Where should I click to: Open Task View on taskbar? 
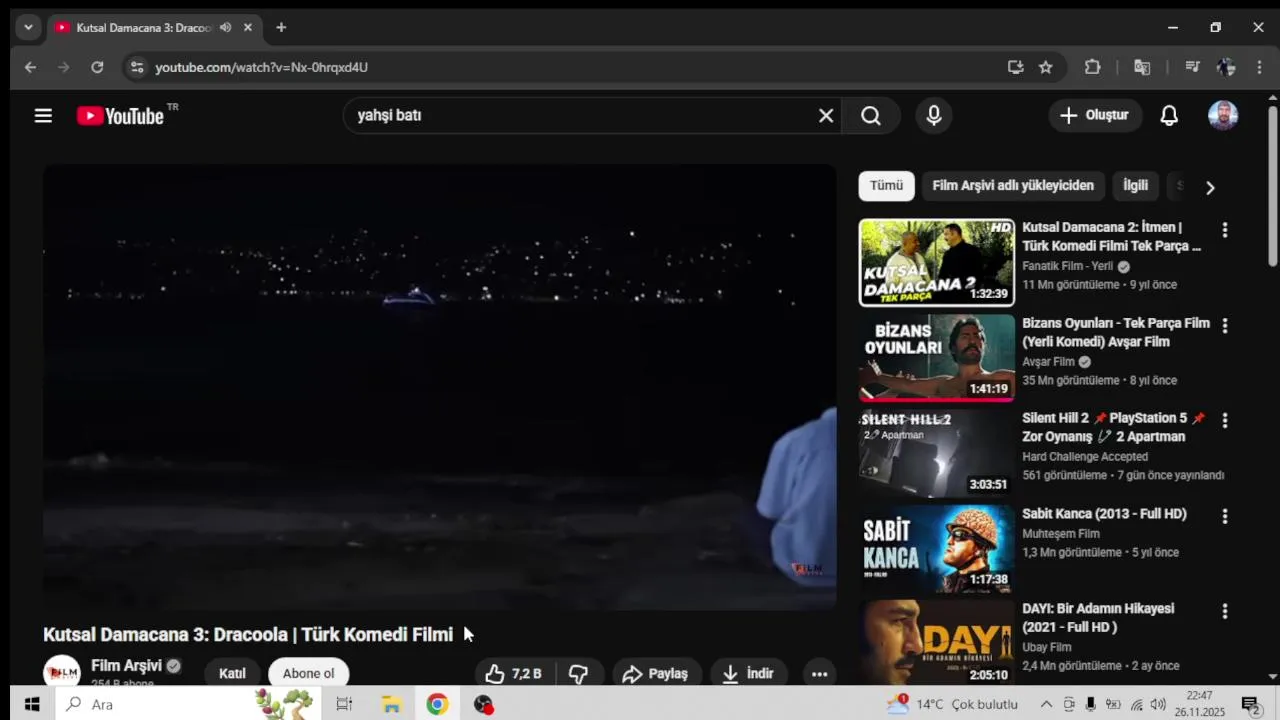[344, 705]
